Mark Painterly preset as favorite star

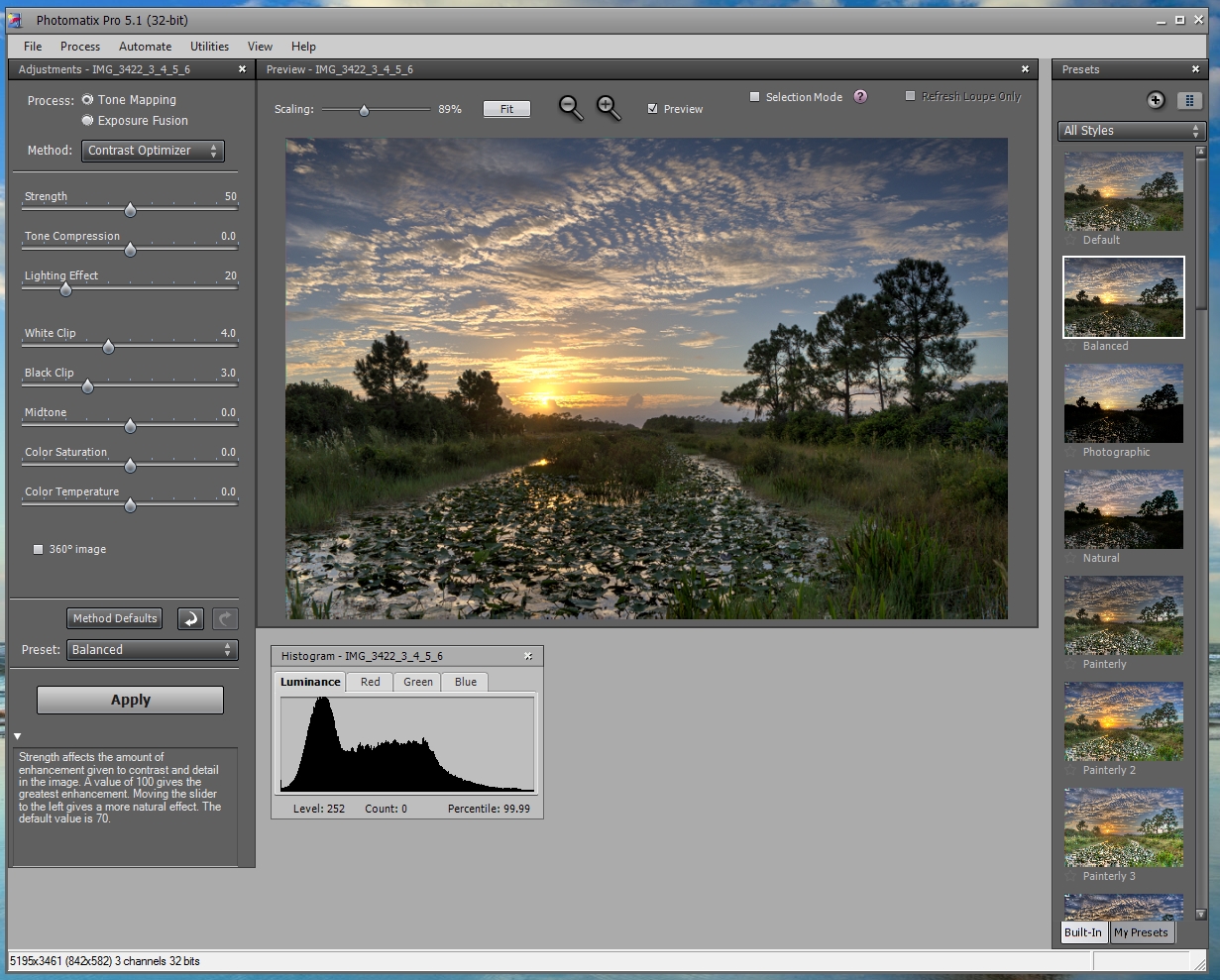(1070, 664)
